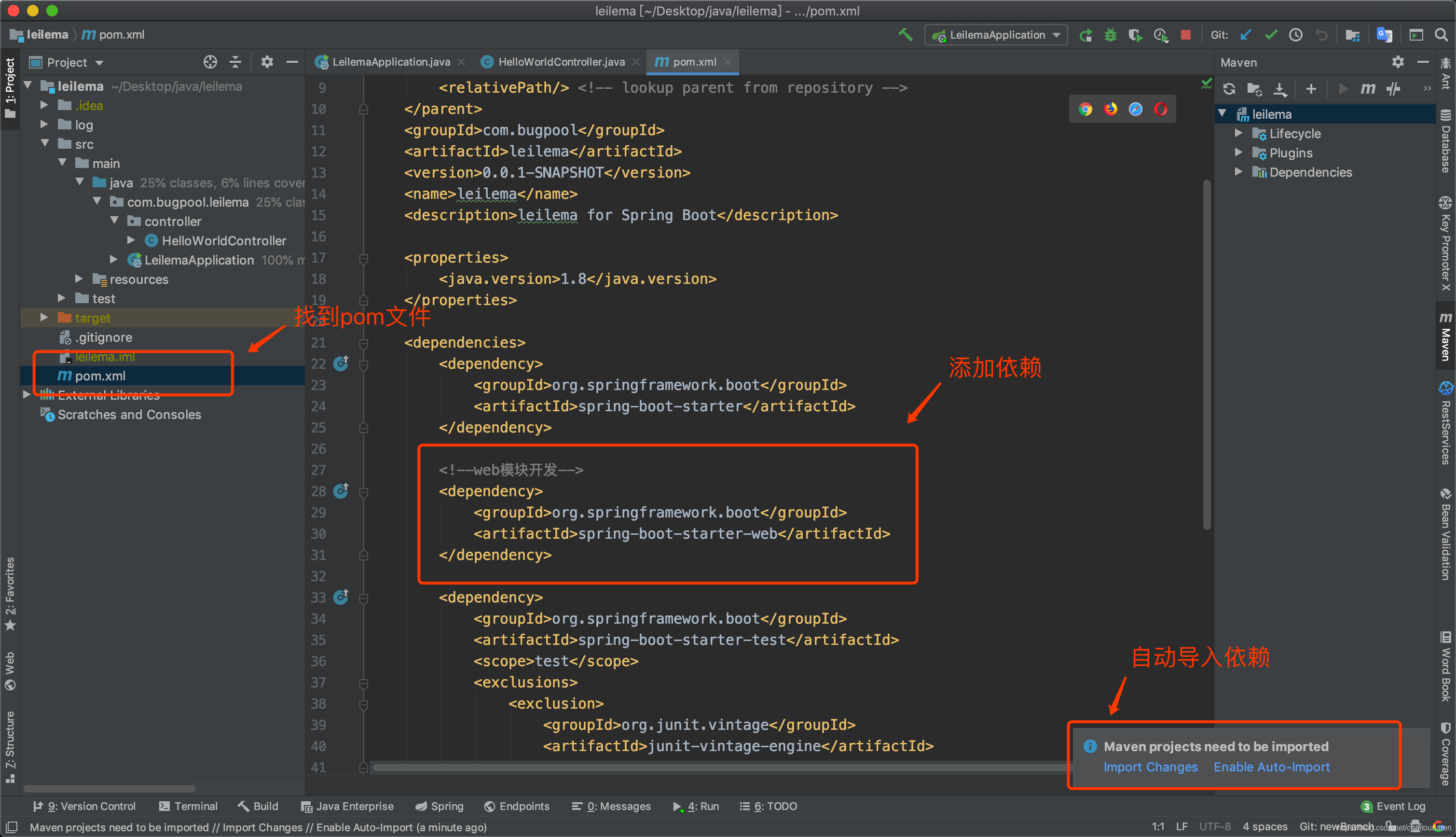Open Maven panel settings gear
The image size is (1456, 837).
tap(1398, 62)
